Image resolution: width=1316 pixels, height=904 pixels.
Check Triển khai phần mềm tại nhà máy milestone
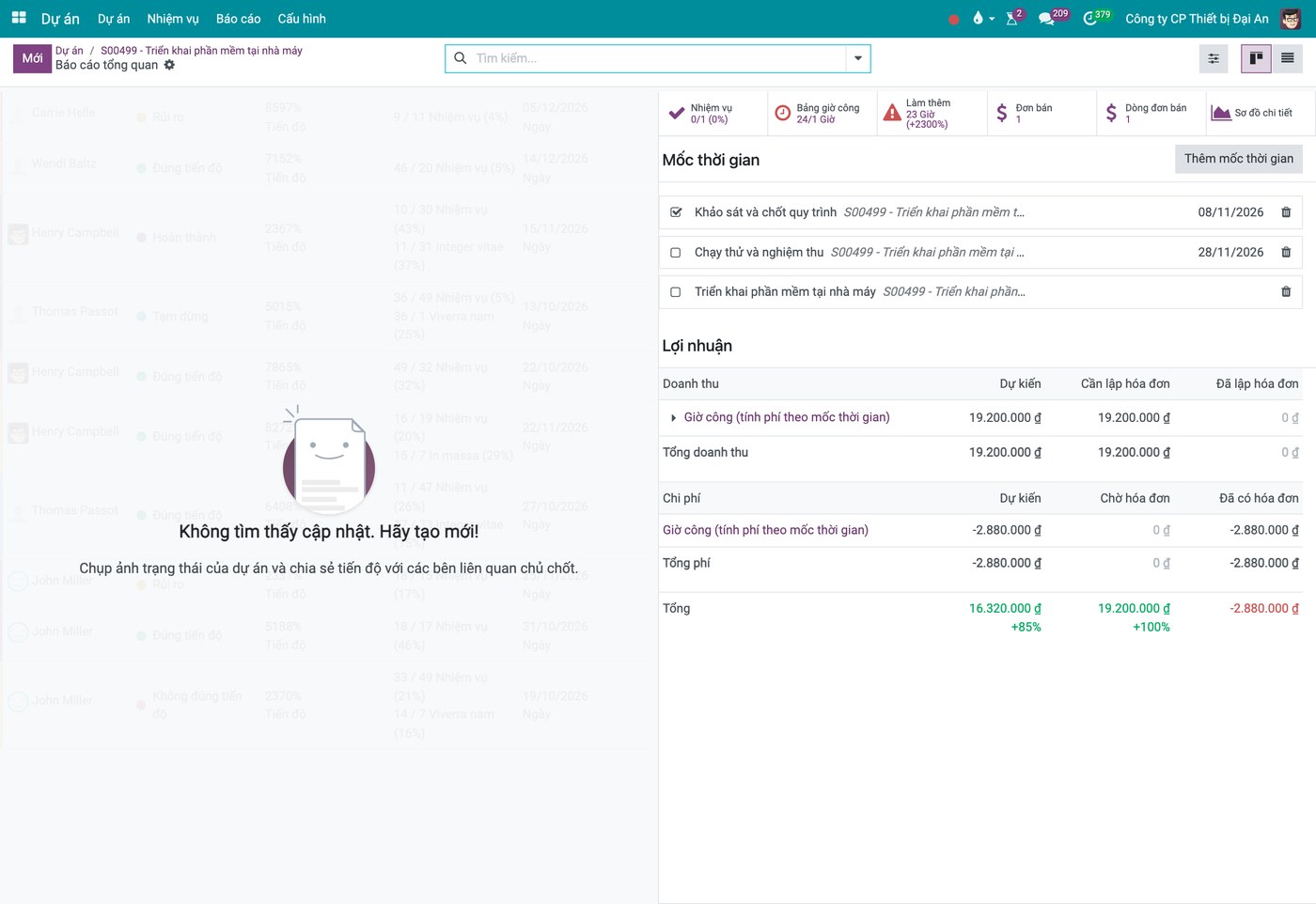click(x=676, y=291)
